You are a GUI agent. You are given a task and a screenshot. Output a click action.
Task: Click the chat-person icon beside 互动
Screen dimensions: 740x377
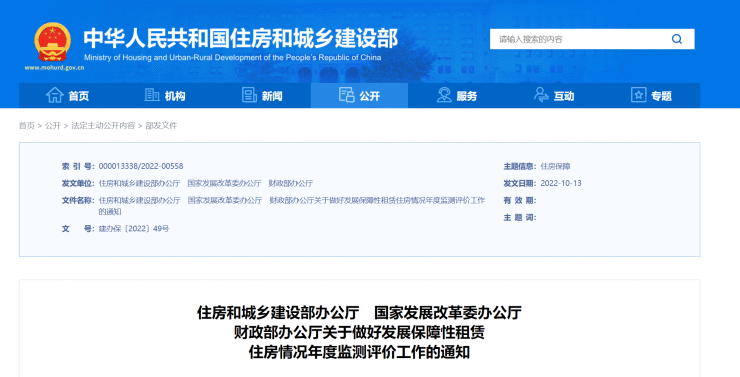541,95
